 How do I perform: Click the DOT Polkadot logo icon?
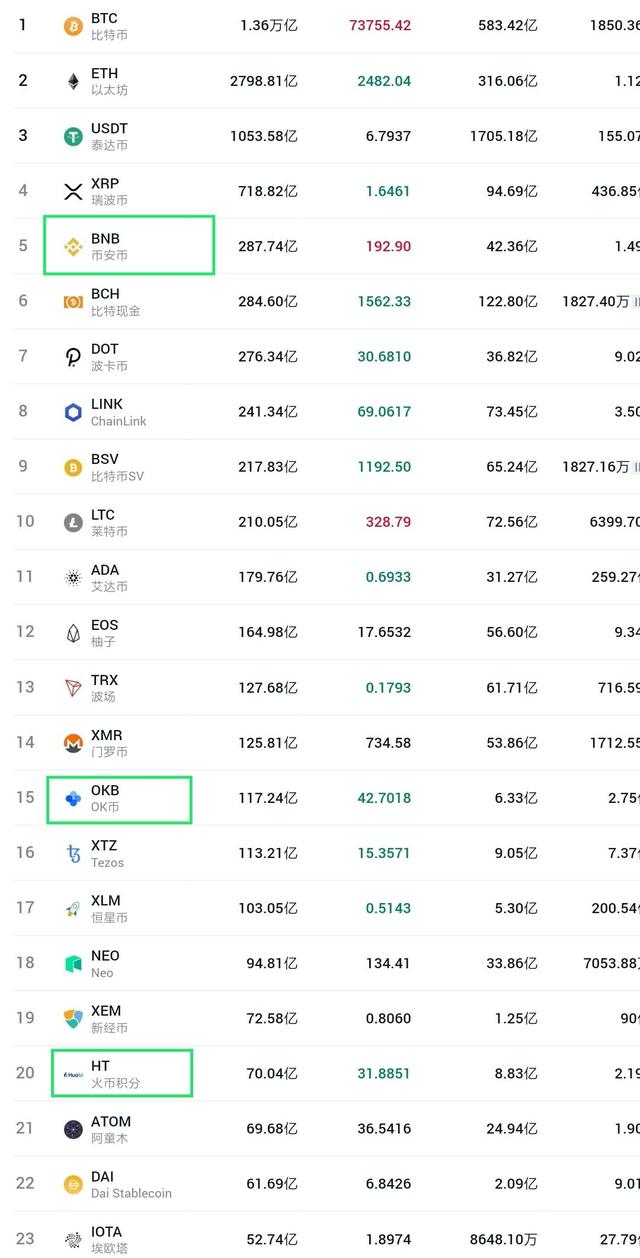coord(73,357)
